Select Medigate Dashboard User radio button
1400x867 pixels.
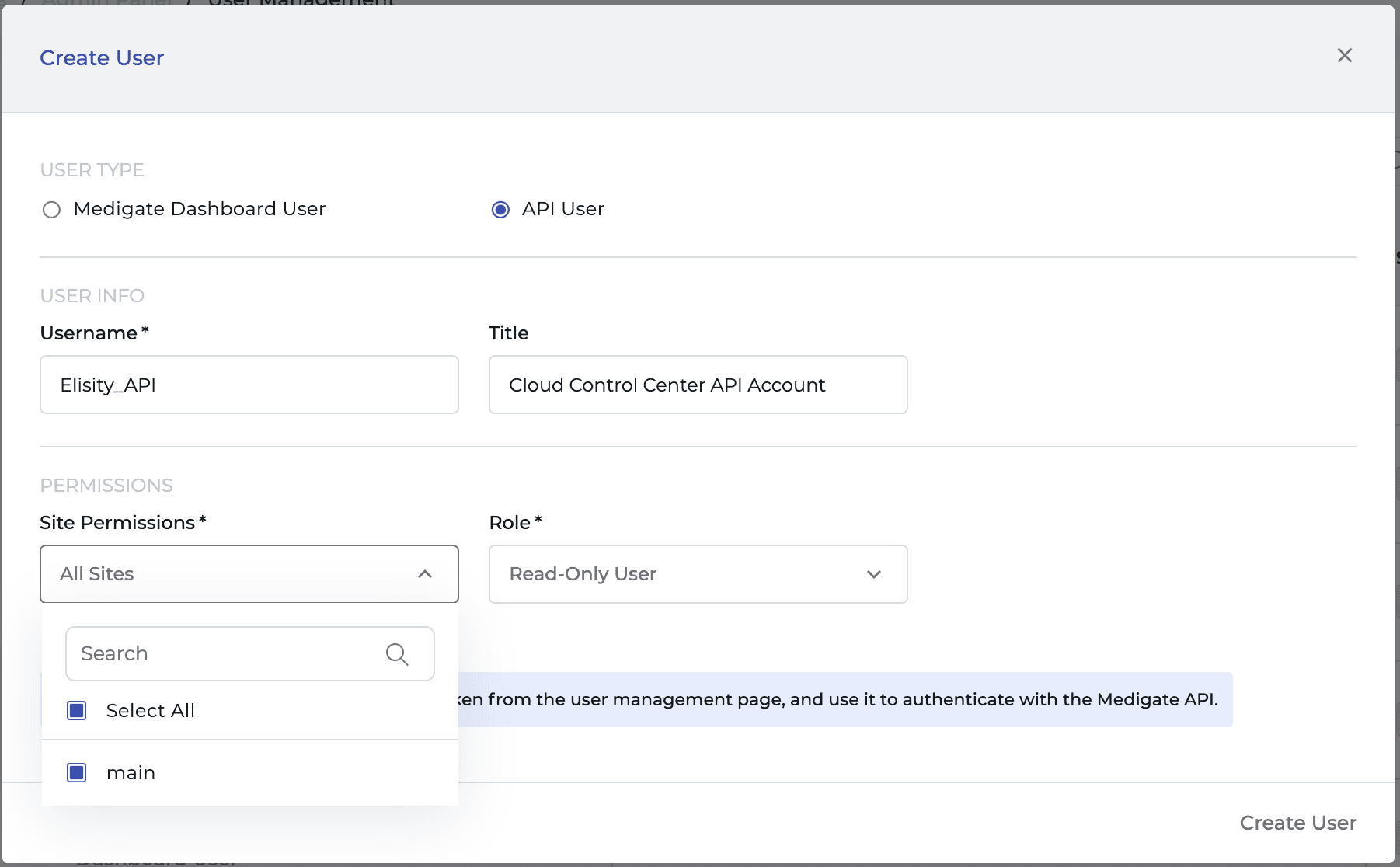point(51,210)
